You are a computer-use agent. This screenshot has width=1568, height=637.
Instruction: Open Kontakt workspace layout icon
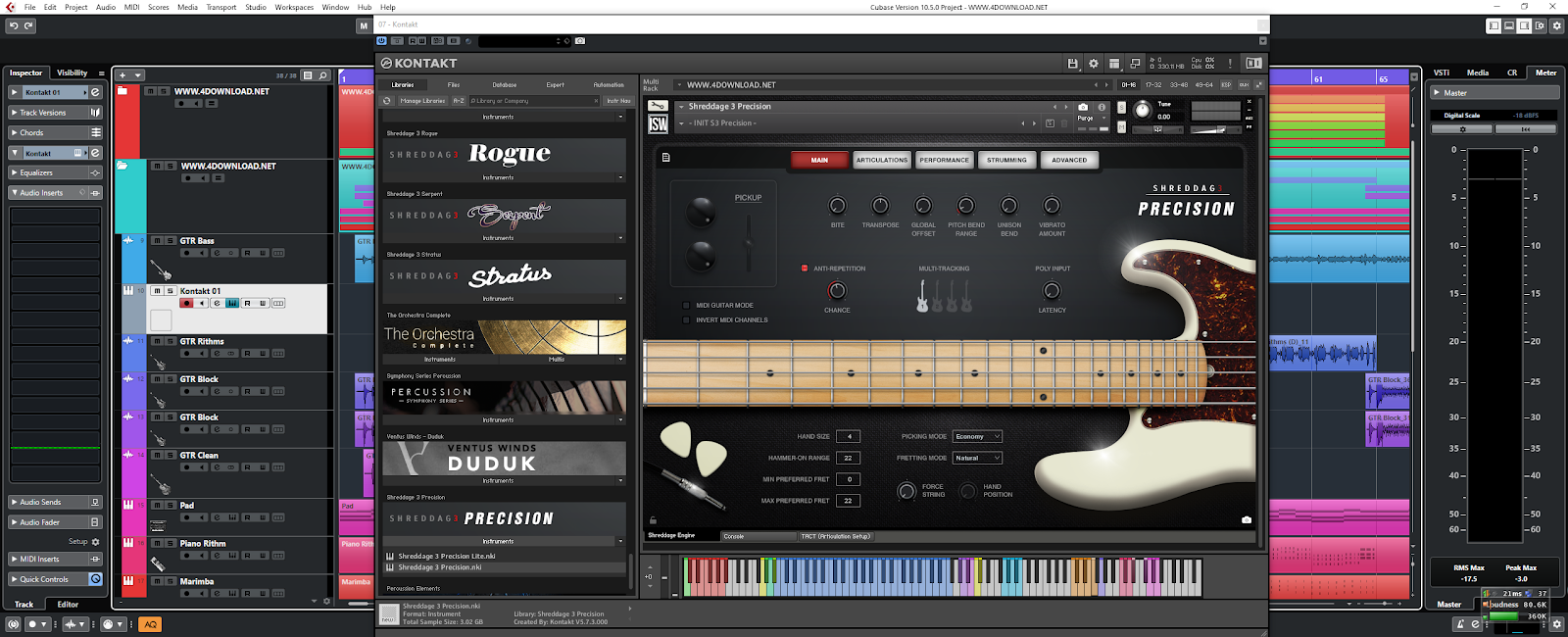tap(1114, 63)
